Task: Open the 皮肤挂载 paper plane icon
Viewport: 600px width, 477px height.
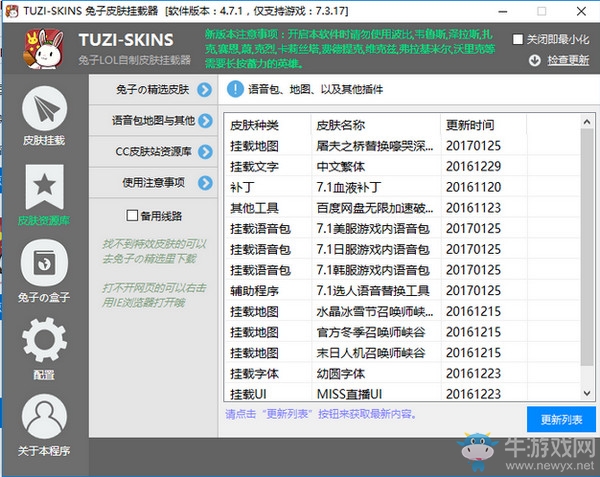Action: [44, 109]
